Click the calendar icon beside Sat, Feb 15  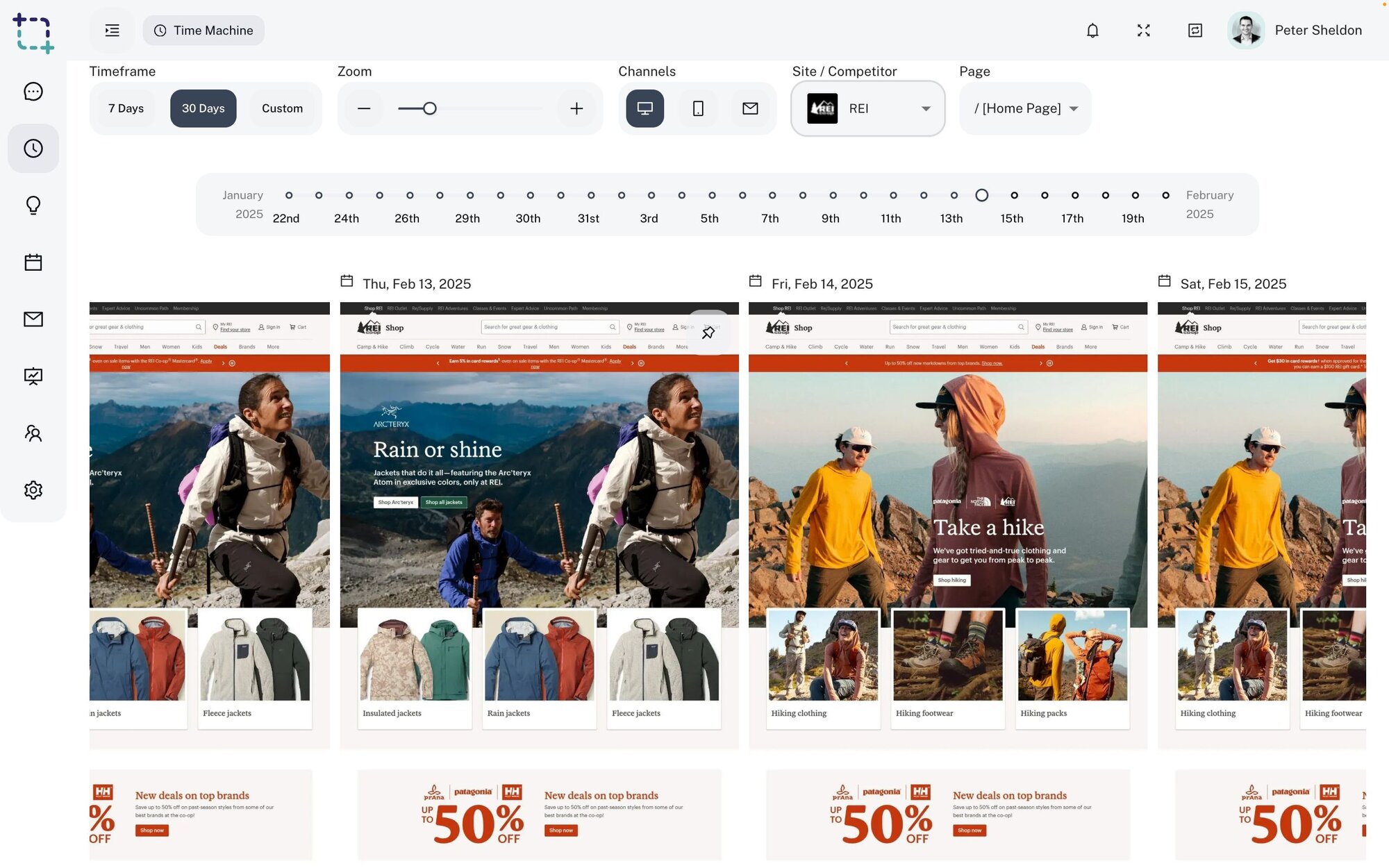(x=1165, y=281)
